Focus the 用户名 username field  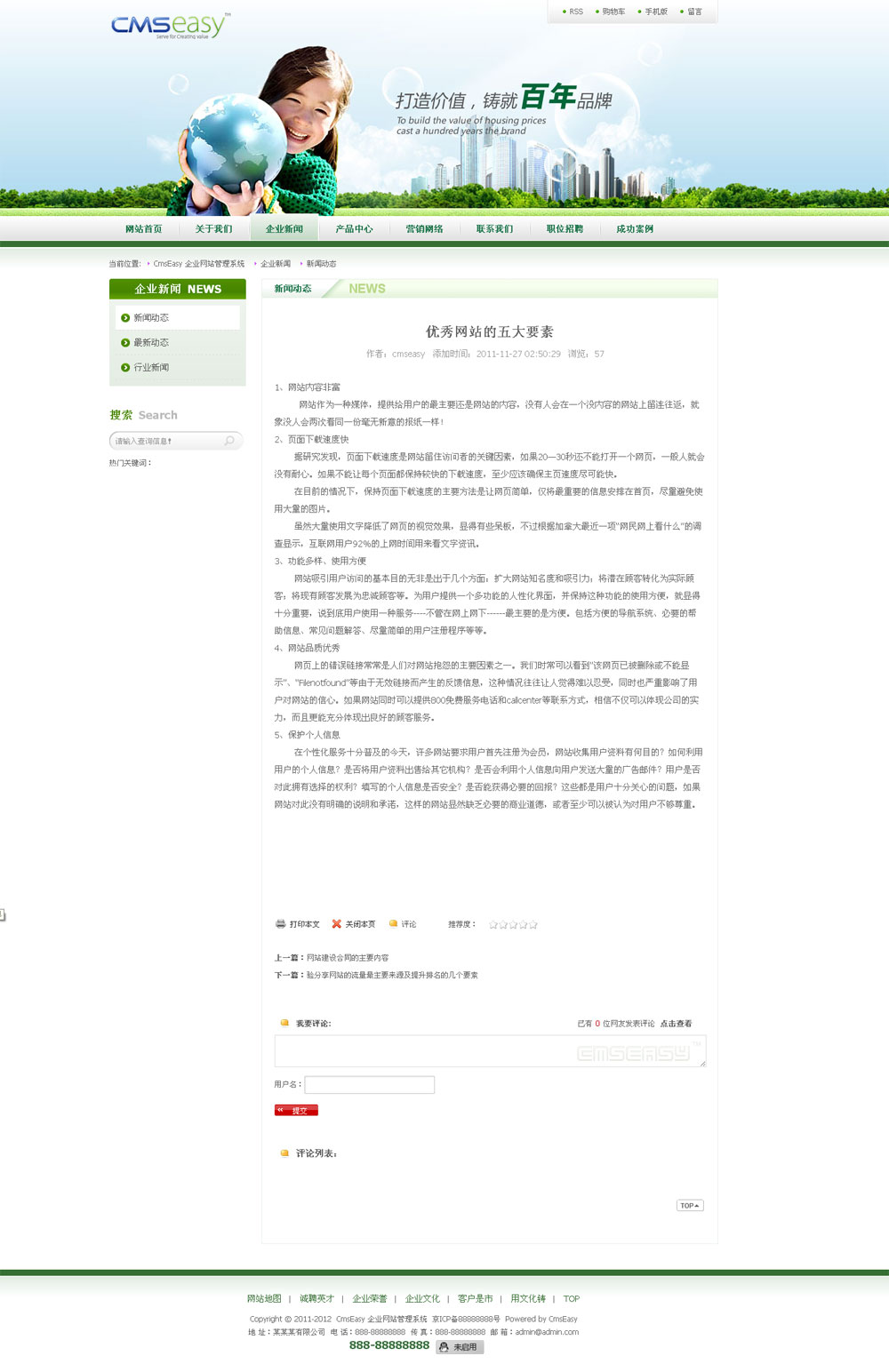369,1085
